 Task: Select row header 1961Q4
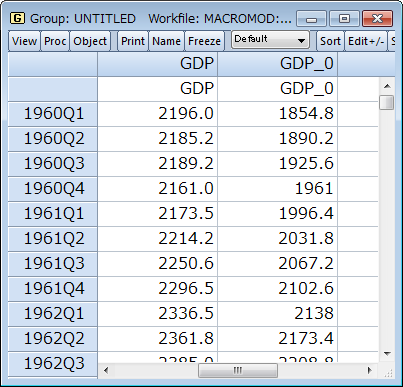pyautogui.click(x=53, y=289)
